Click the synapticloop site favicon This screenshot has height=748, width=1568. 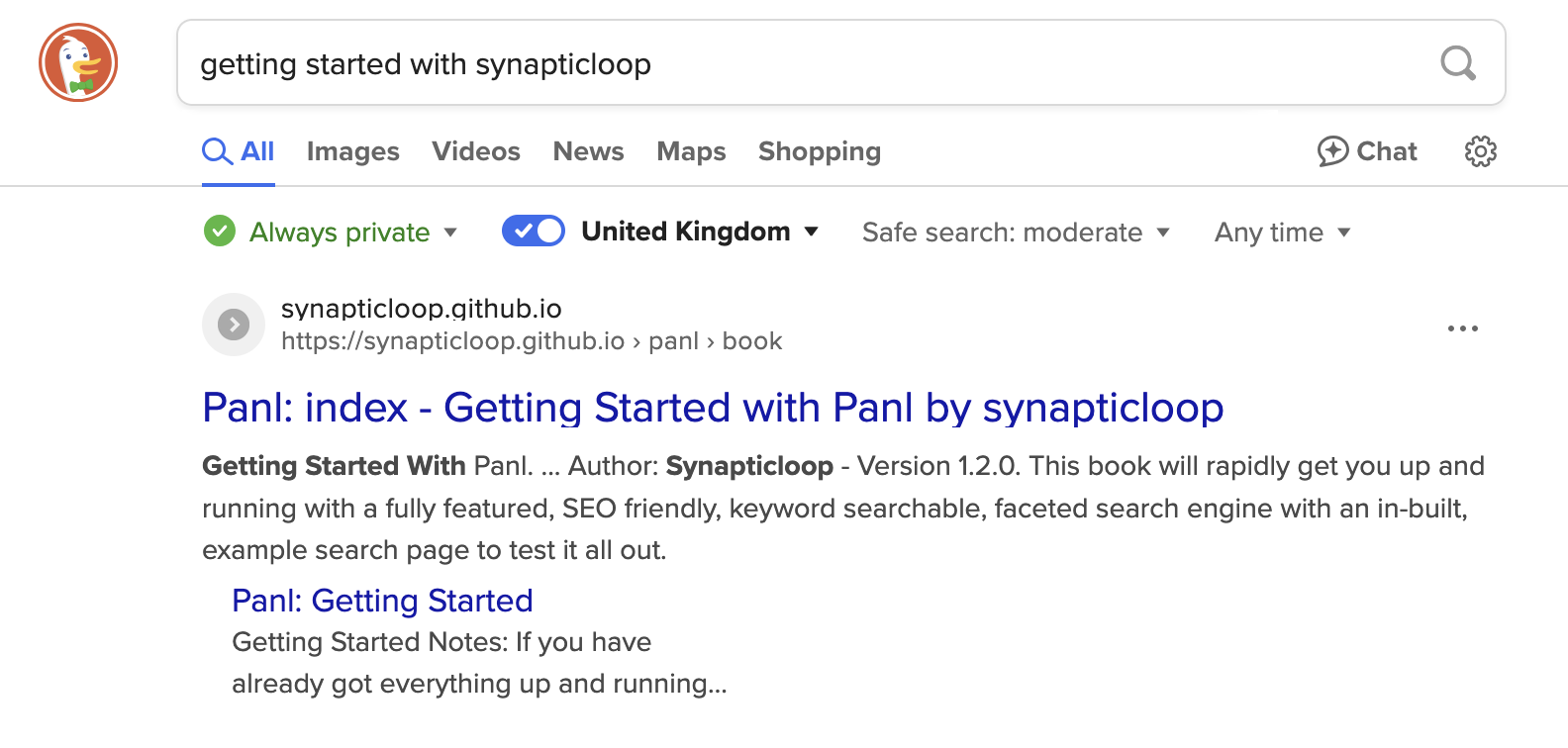[x=234, y=325]
